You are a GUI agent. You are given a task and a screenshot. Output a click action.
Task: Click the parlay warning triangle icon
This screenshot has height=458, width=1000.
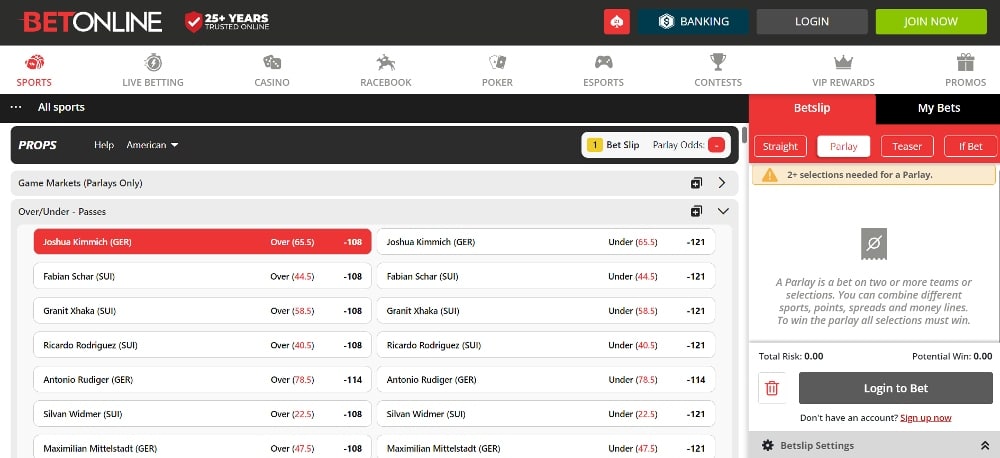click(770, 175)
